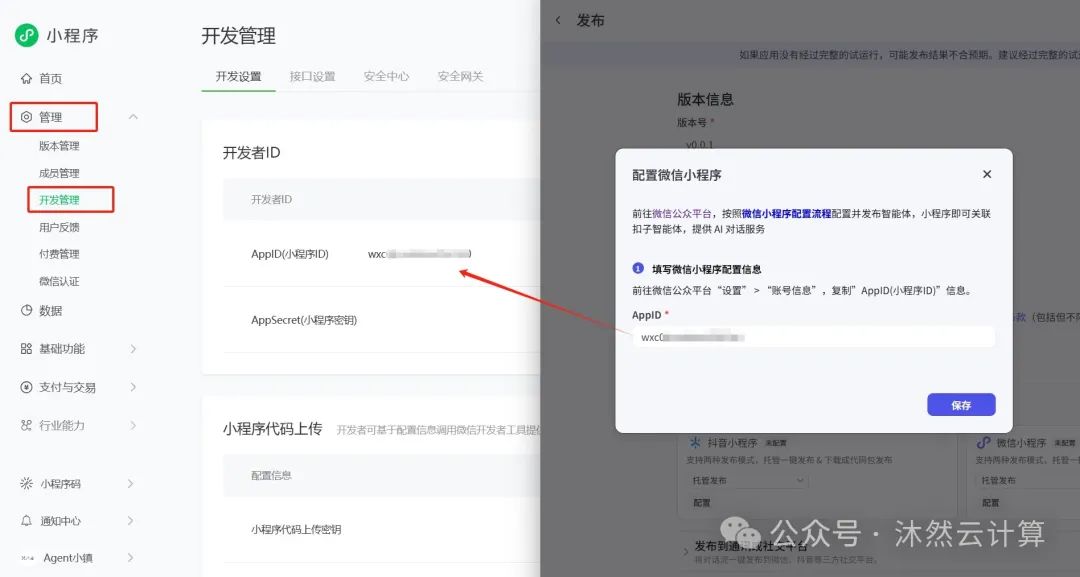Click the 开发者ID section heading
The width and height of the screenshot is (1080, 577).
coord(251,153)
